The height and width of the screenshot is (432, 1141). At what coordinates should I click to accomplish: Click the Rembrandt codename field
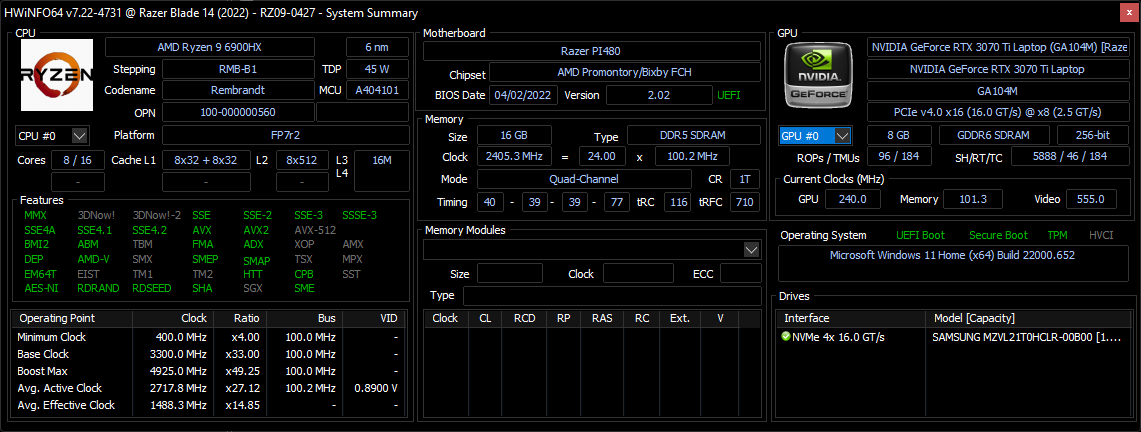click(237, 91)
